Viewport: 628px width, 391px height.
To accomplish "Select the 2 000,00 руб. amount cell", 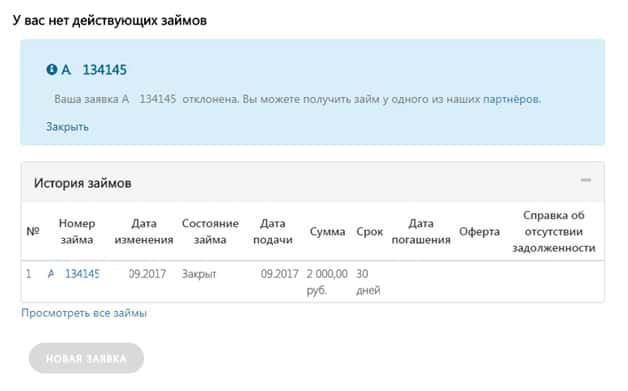I will tap(327, 282).
